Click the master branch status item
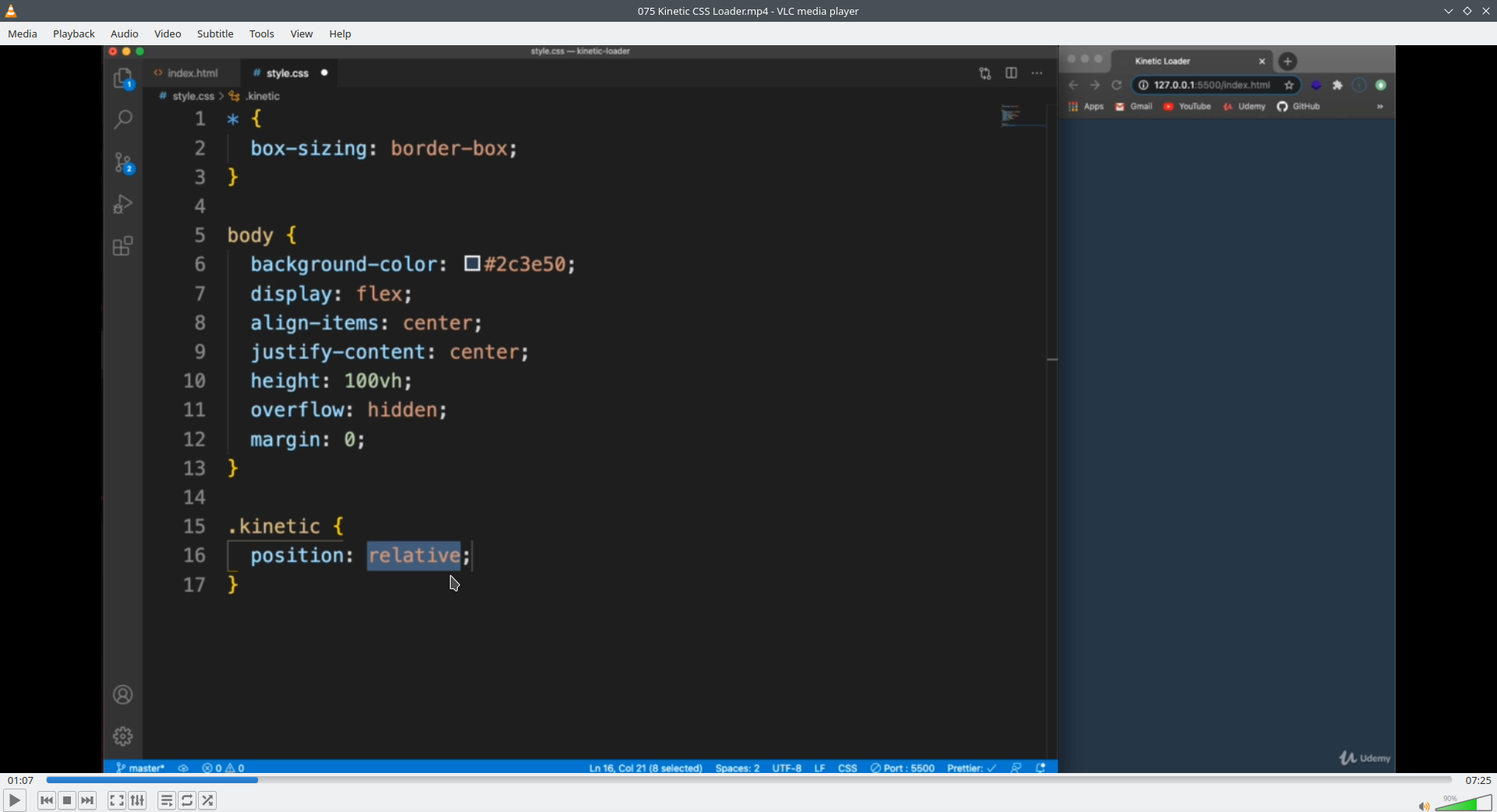This screenshot has height=812, width=1497. click(140, 768)
